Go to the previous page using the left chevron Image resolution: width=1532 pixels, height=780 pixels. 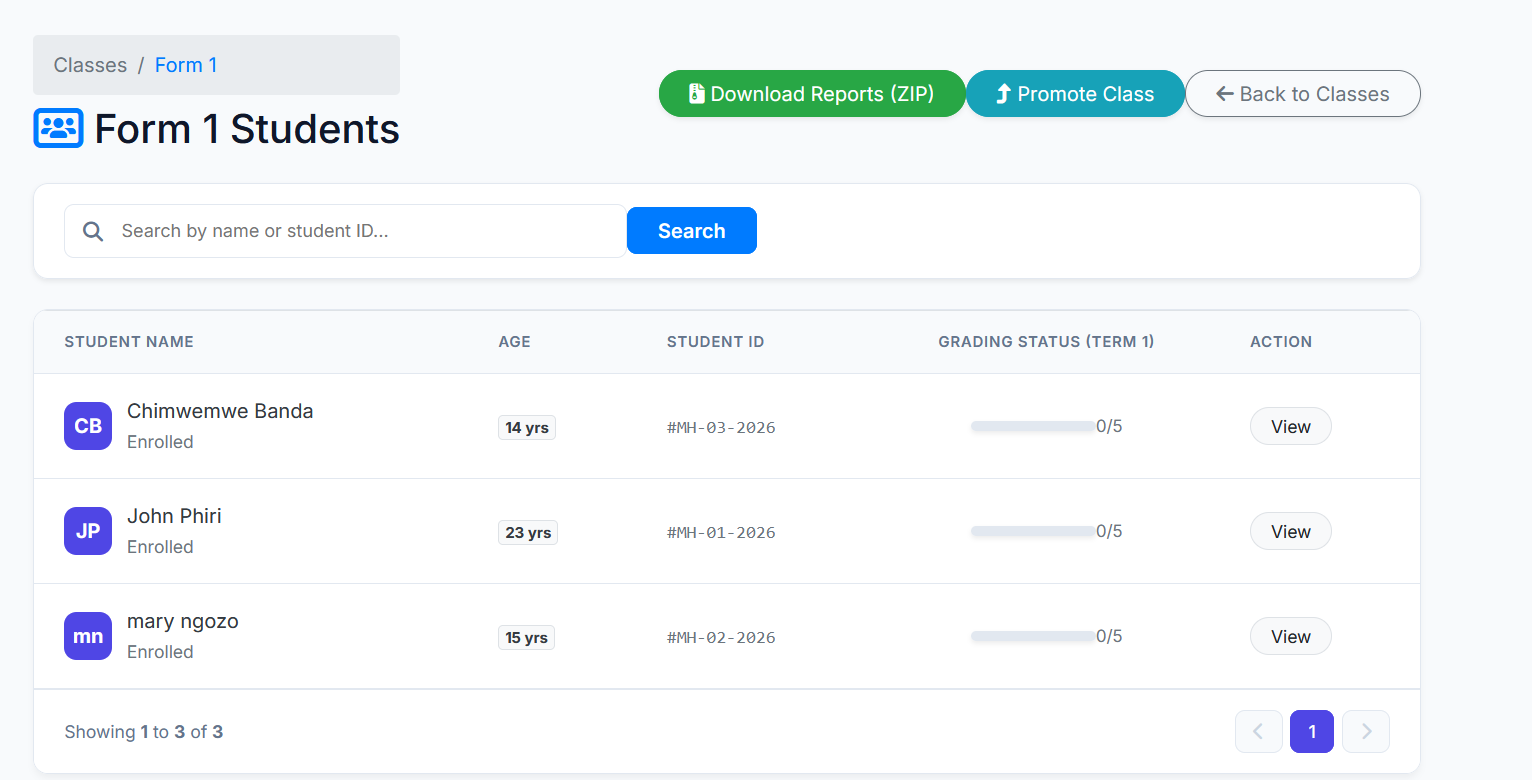pyautogui.click(x=1258, y=732)
